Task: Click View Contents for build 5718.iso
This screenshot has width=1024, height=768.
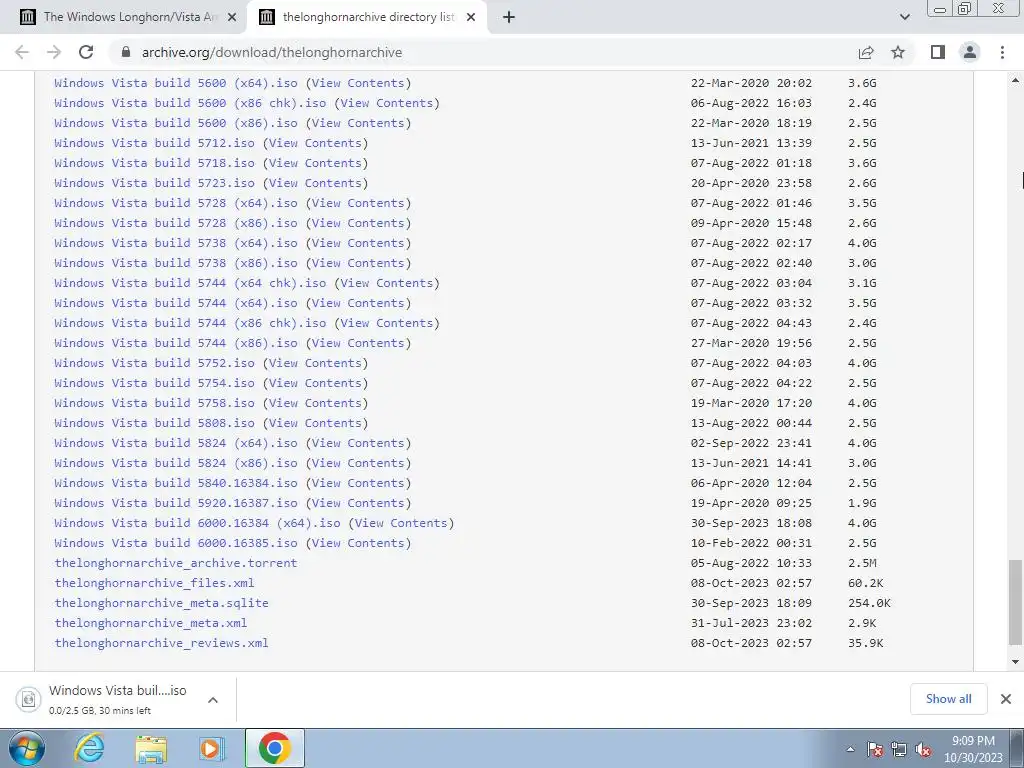Action: pyautogui.click(x=315, y=163)
